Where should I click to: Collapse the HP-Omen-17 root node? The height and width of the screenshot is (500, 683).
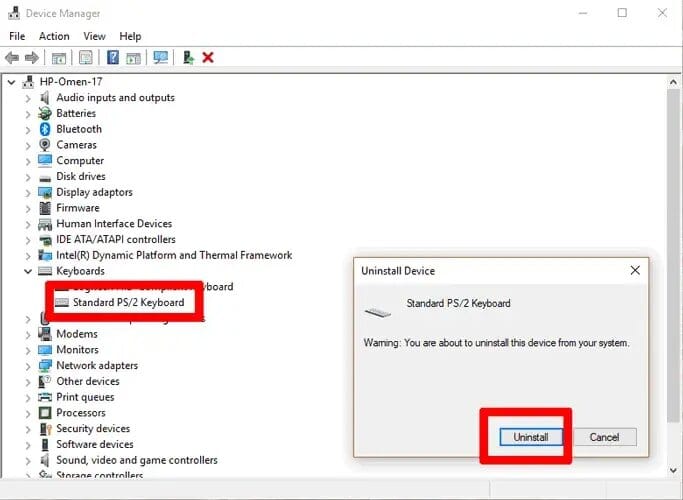[11, 82]
